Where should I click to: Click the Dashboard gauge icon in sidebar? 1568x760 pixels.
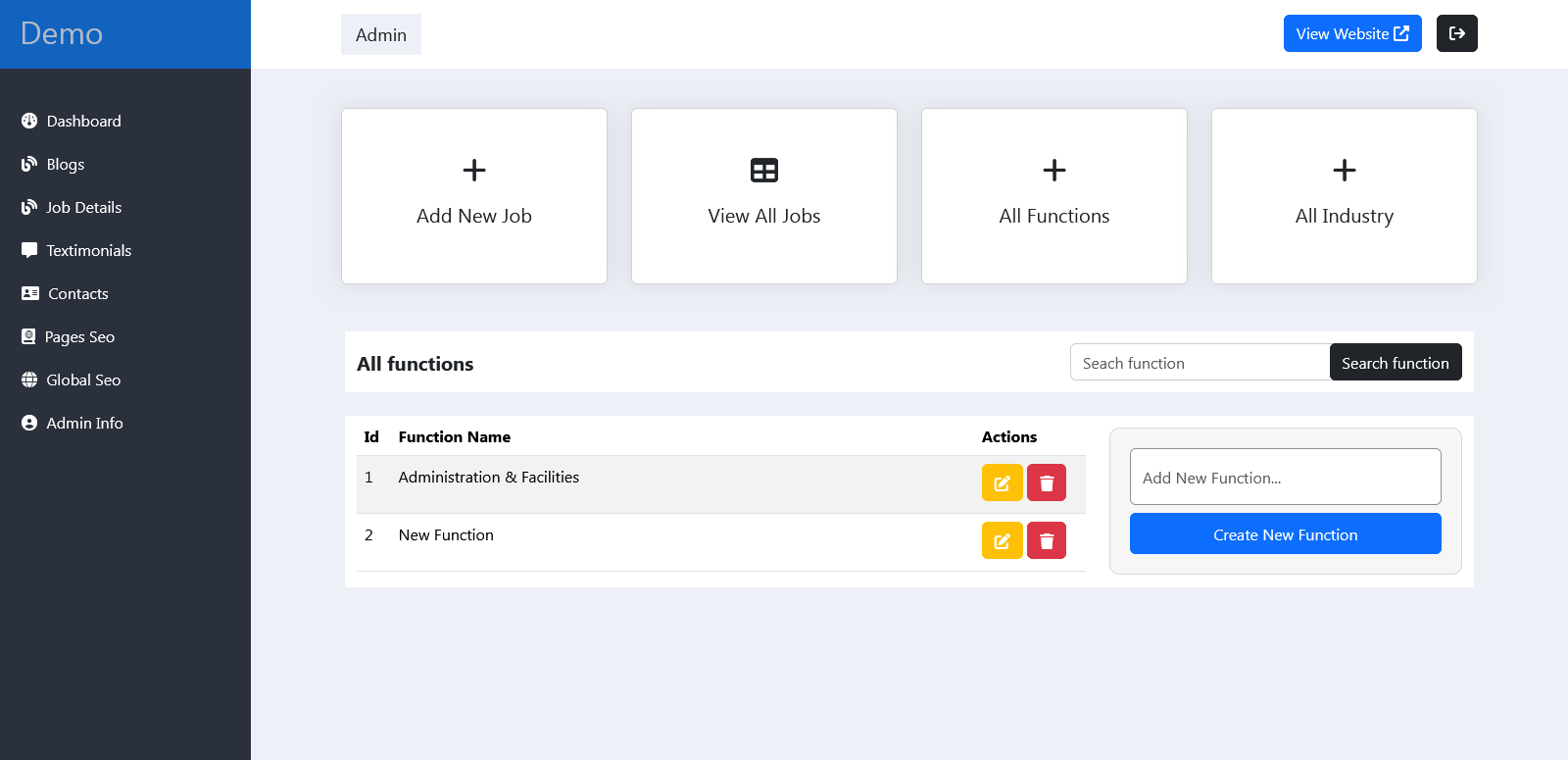pos(29,121)
